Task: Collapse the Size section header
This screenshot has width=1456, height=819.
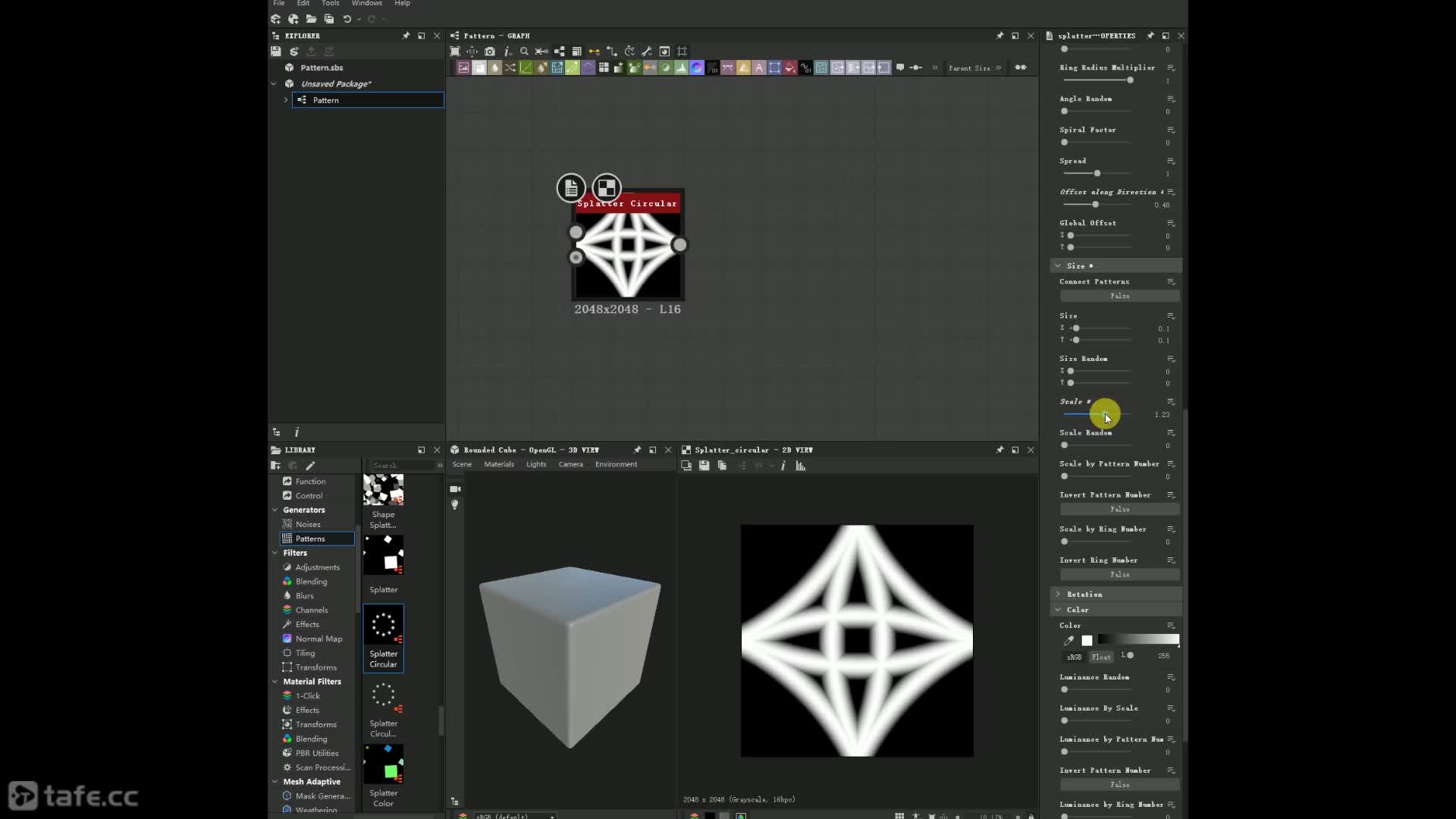Action: tap(1116, 266)
